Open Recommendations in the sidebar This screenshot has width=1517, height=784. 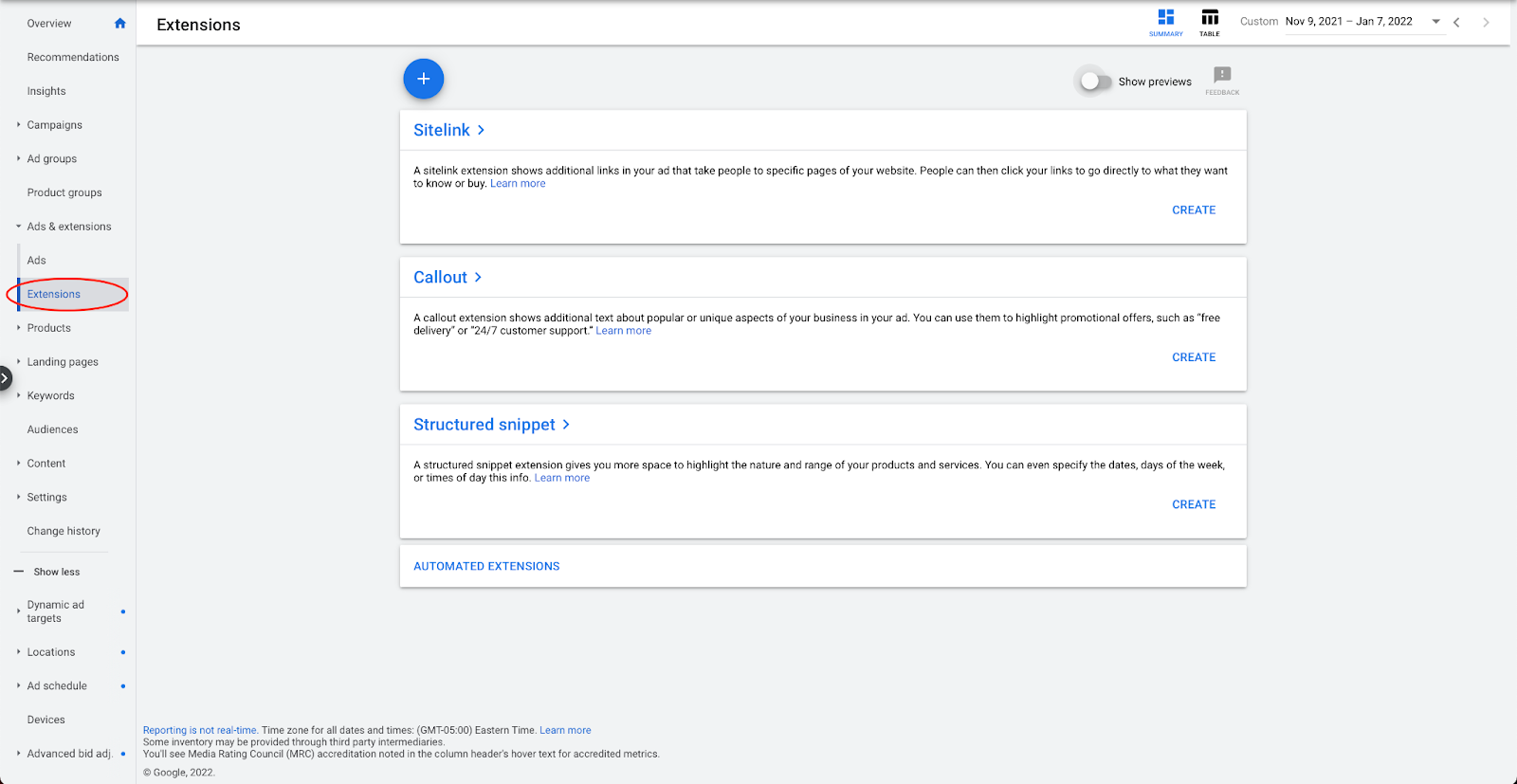pyautogui.click(x=73, y=58)
